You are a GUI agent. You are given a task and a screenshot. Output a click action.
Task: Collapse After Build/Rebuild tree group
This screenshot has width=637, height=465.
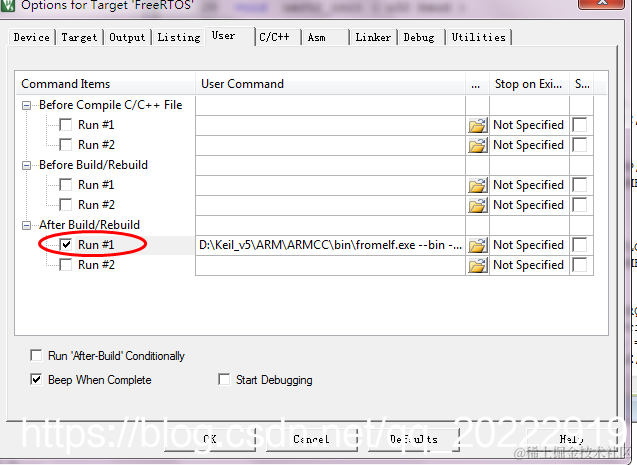point(26,225)
